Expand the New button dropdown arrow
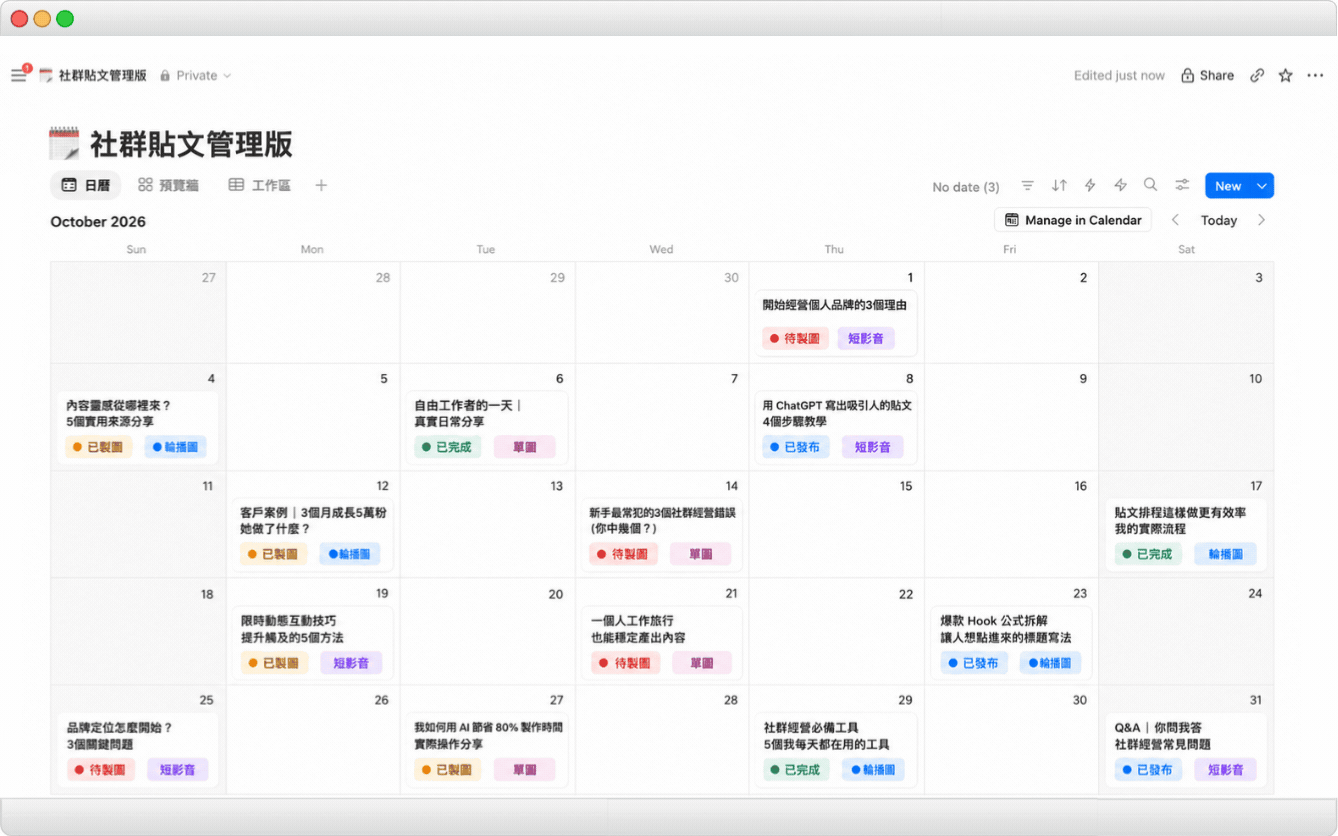The height and width of the screenshot is (836, 1338). coord(1262,186)
